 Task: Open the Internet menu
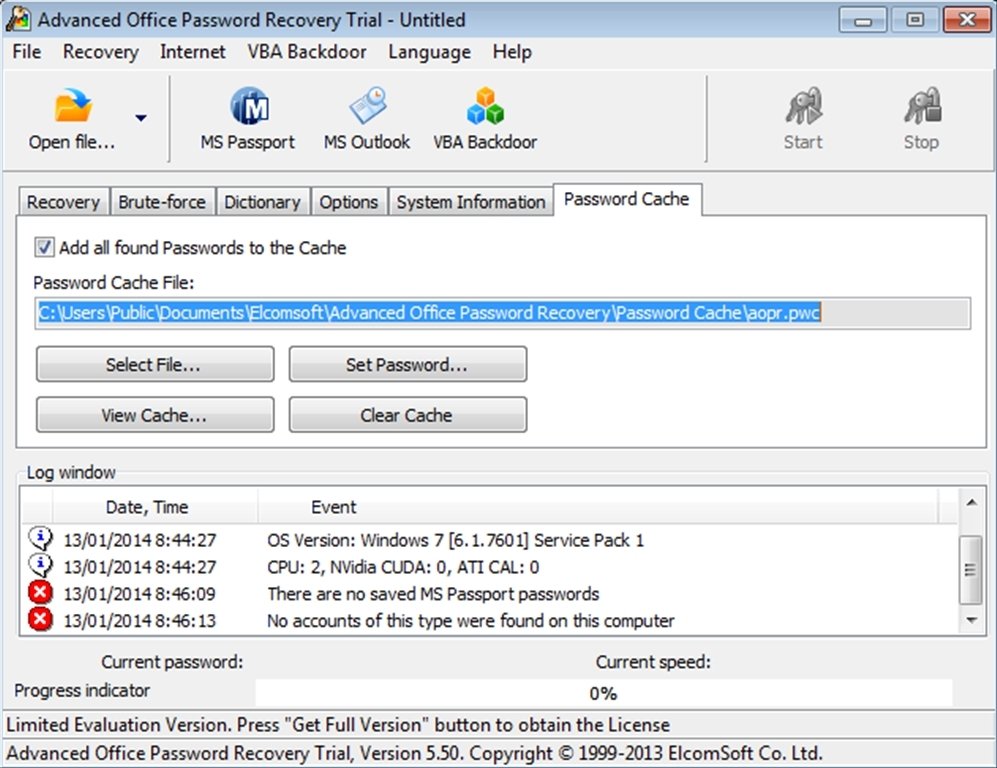tap(193, 51)
